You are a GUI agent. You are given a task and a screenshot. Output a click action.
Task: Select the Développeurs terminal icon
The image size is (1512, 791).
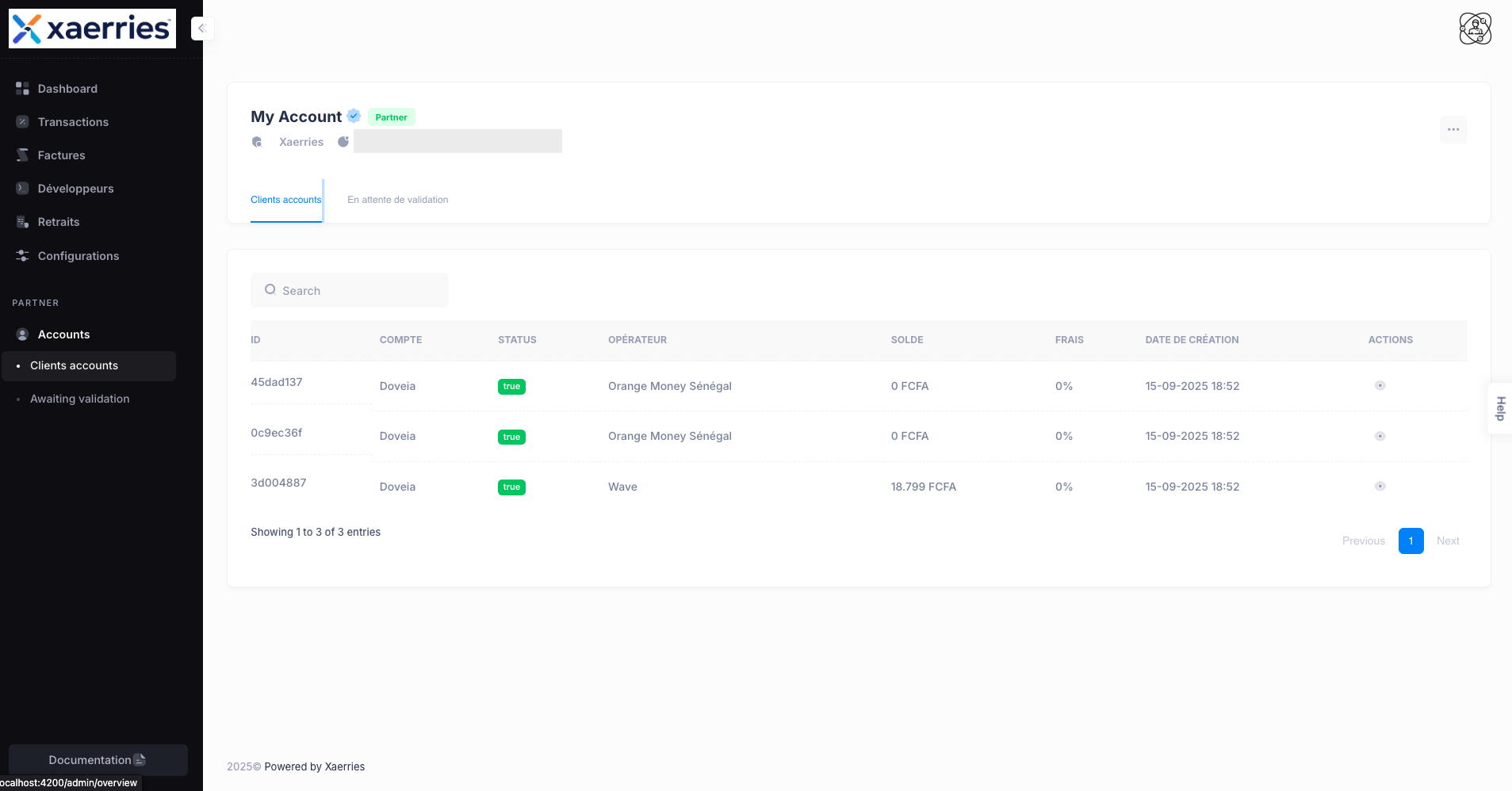pyautogui.click(x=22, y=188)
